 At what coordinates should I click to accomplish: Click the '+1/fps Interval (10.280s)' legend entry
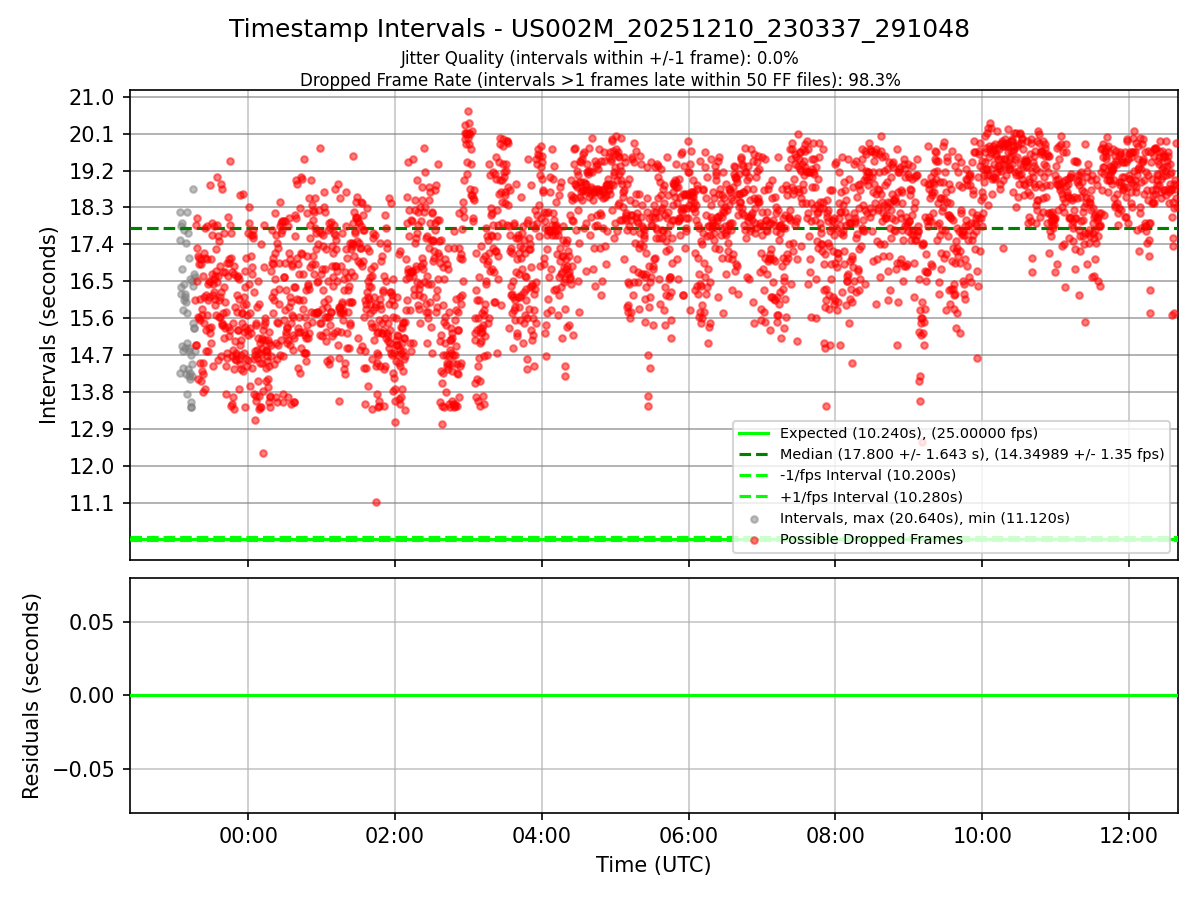pos(871,497)
